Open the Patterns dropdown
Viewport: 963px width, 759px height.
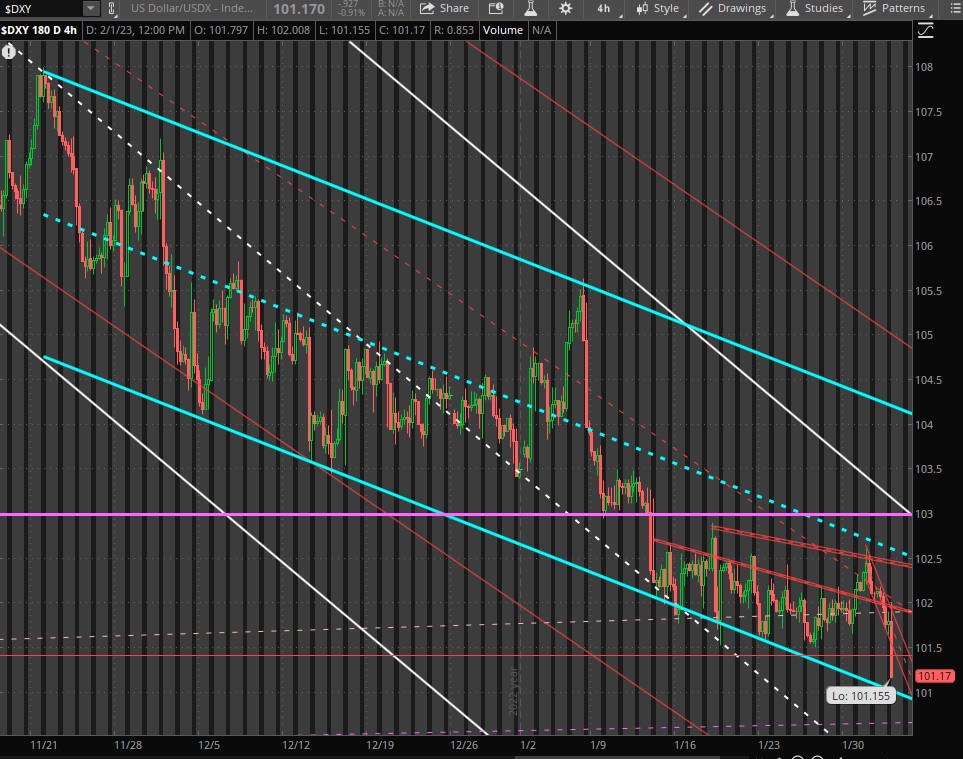pyautogui.click(x=894, y=8)
